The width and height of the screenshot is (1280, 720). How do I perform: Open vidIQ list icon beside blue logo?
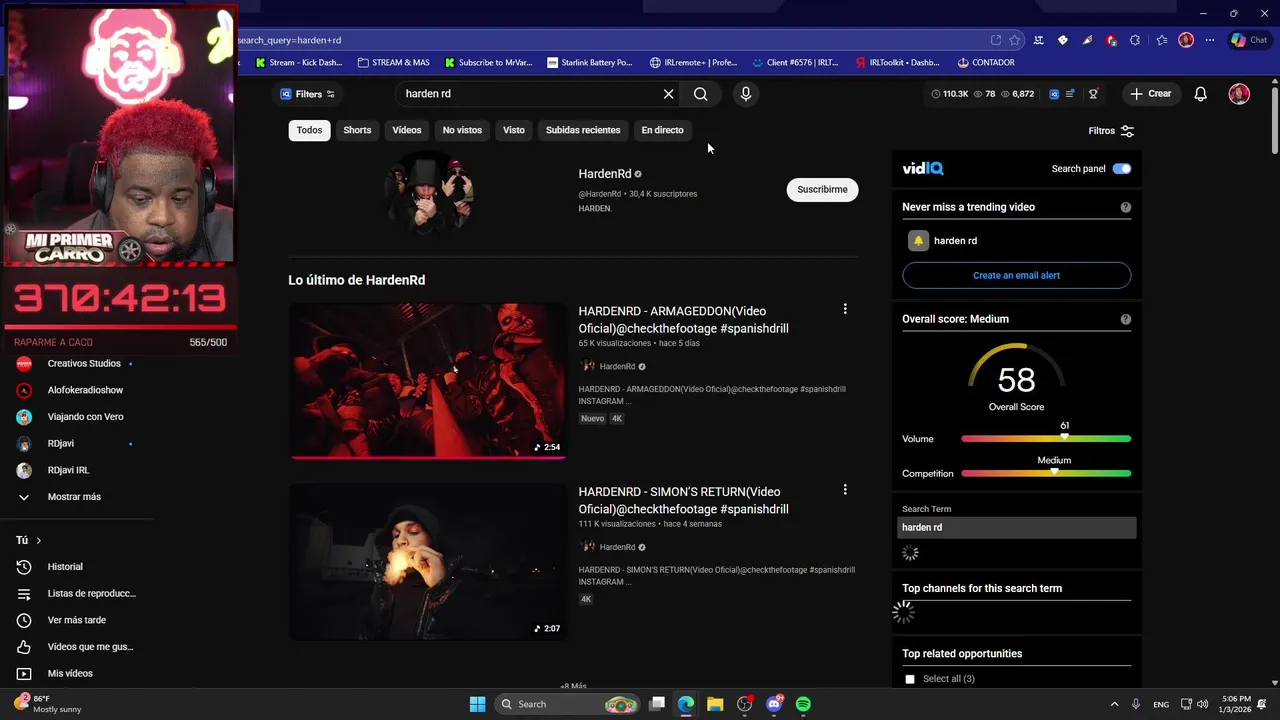coord(1070,94)
